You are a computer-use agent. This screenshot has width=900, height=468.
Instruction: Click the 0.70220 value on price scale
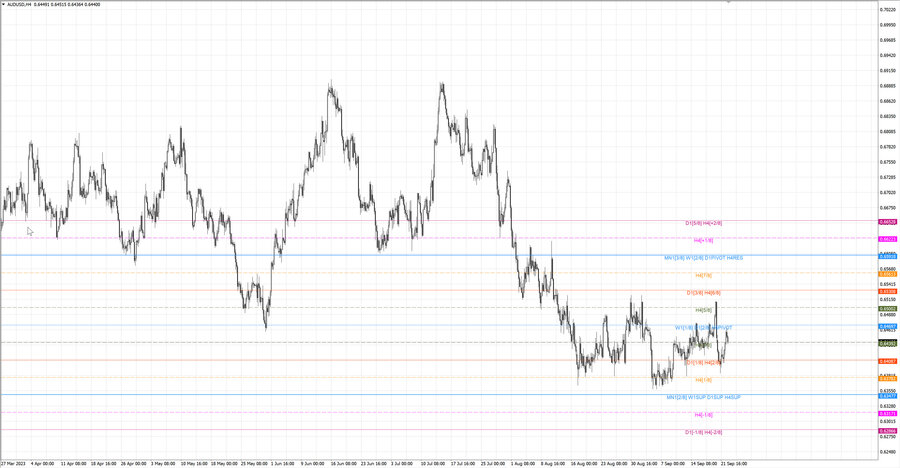coord(888,10)
